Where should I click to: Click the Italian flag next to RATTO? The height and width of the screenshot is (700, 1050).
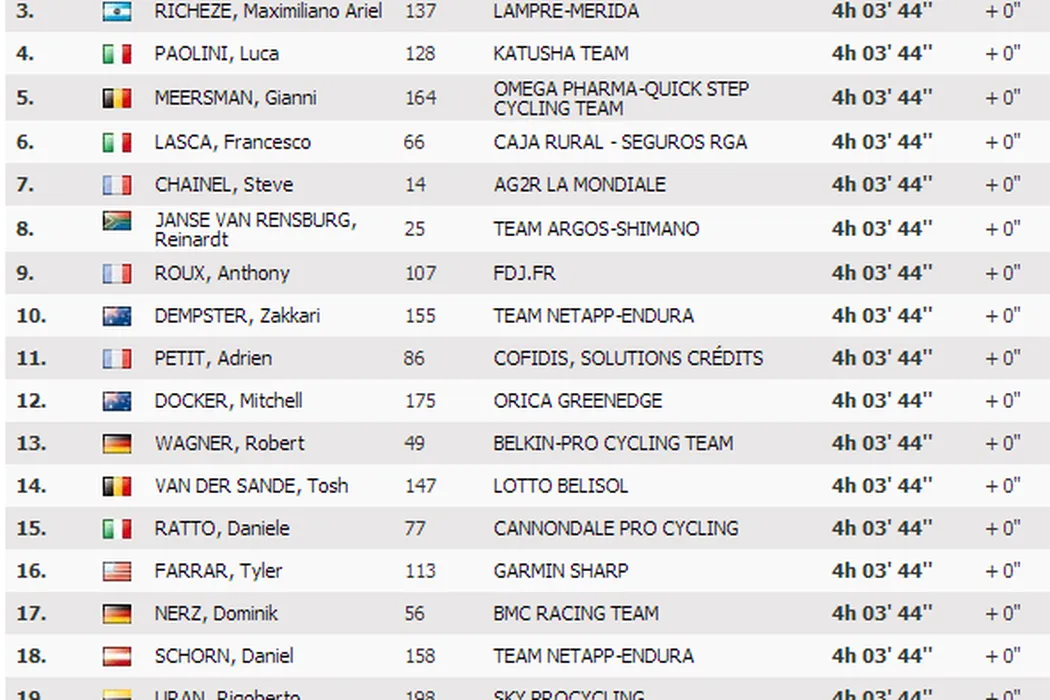click(117, 529)
